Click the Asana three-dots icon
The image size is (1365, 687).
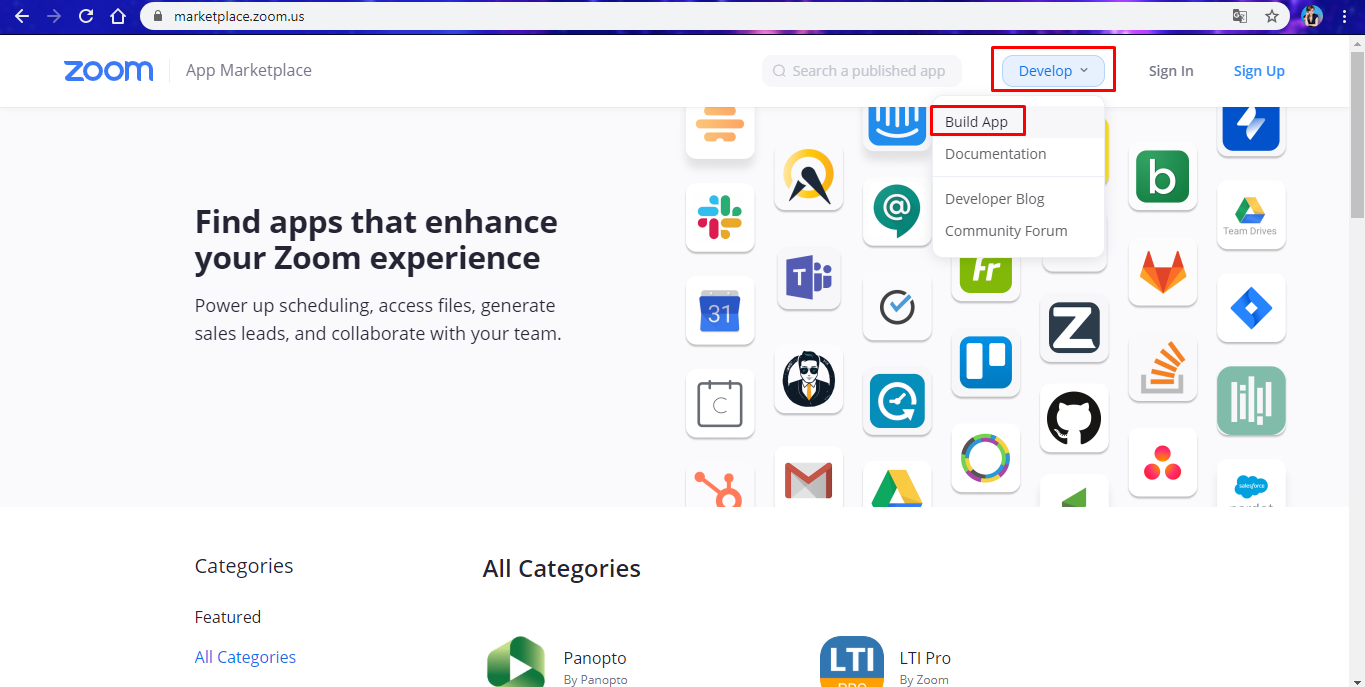coord(1162,462)
